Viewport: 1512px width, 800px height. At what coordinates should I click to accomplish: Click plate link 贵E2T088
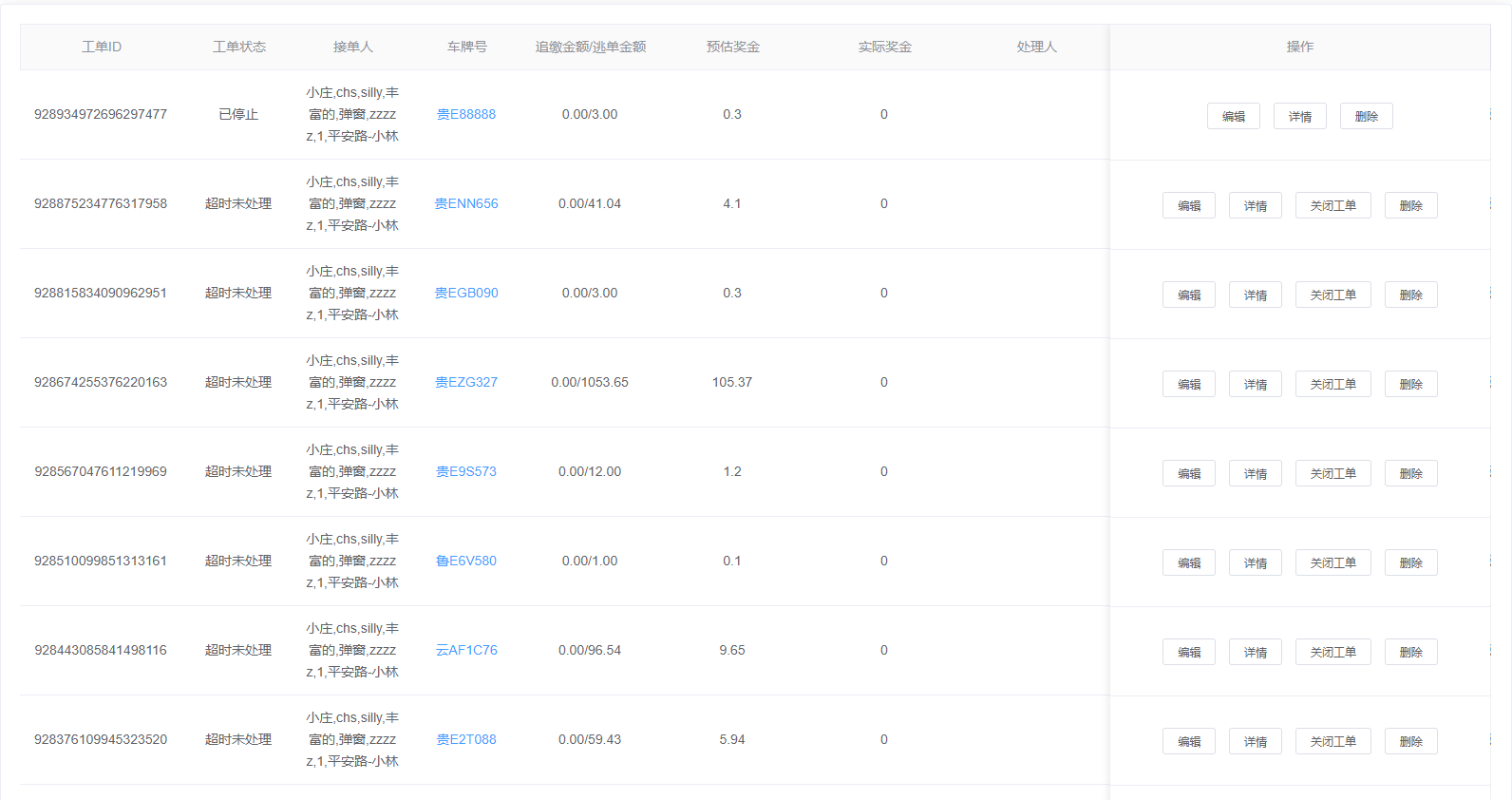click(465, 739)
